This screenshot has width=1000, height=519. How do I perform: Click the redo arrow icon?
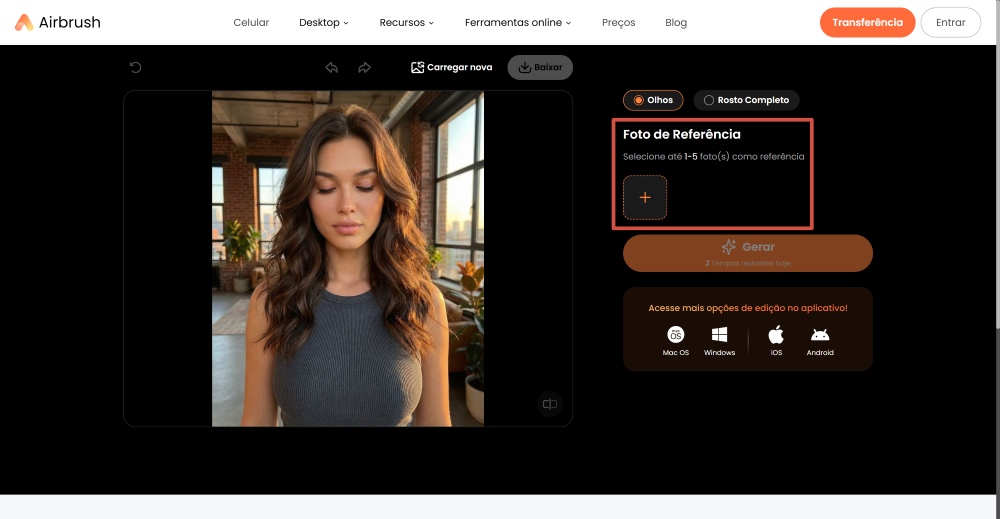tap(365, 68)
